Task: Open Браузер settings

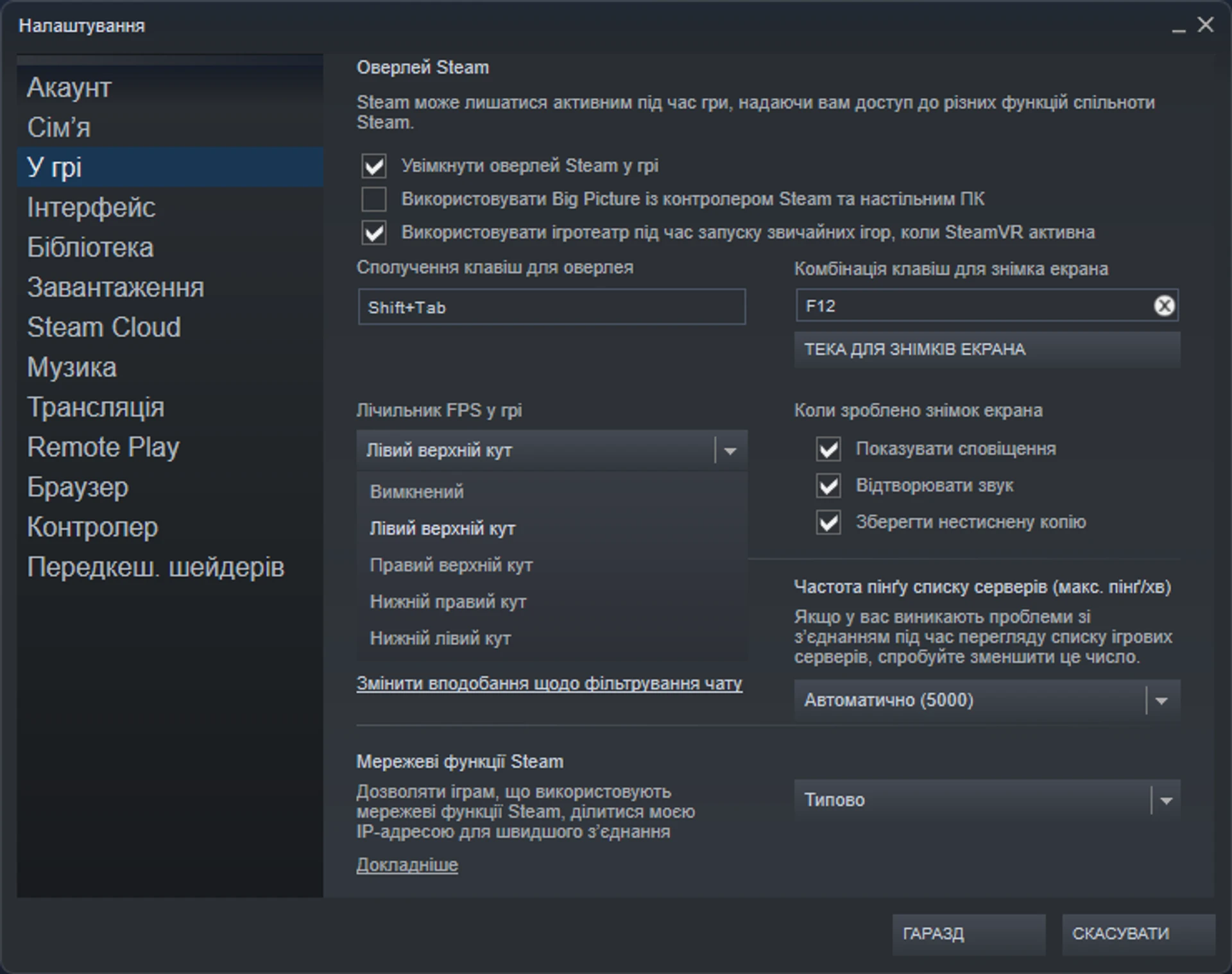Action: coord(170,487)
